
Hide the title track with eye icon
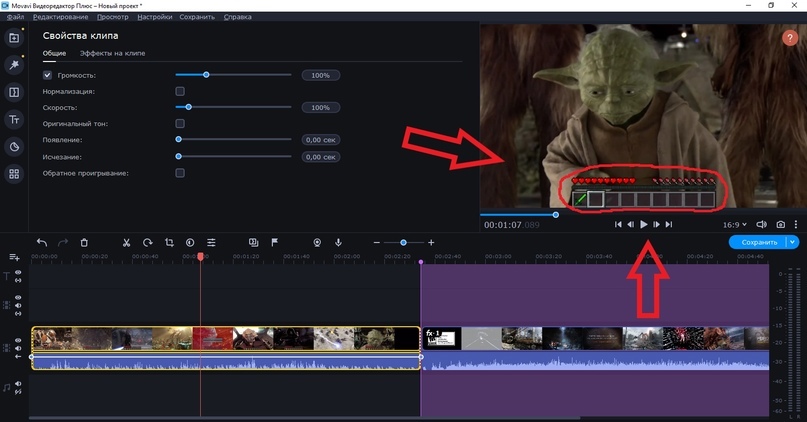18,272
